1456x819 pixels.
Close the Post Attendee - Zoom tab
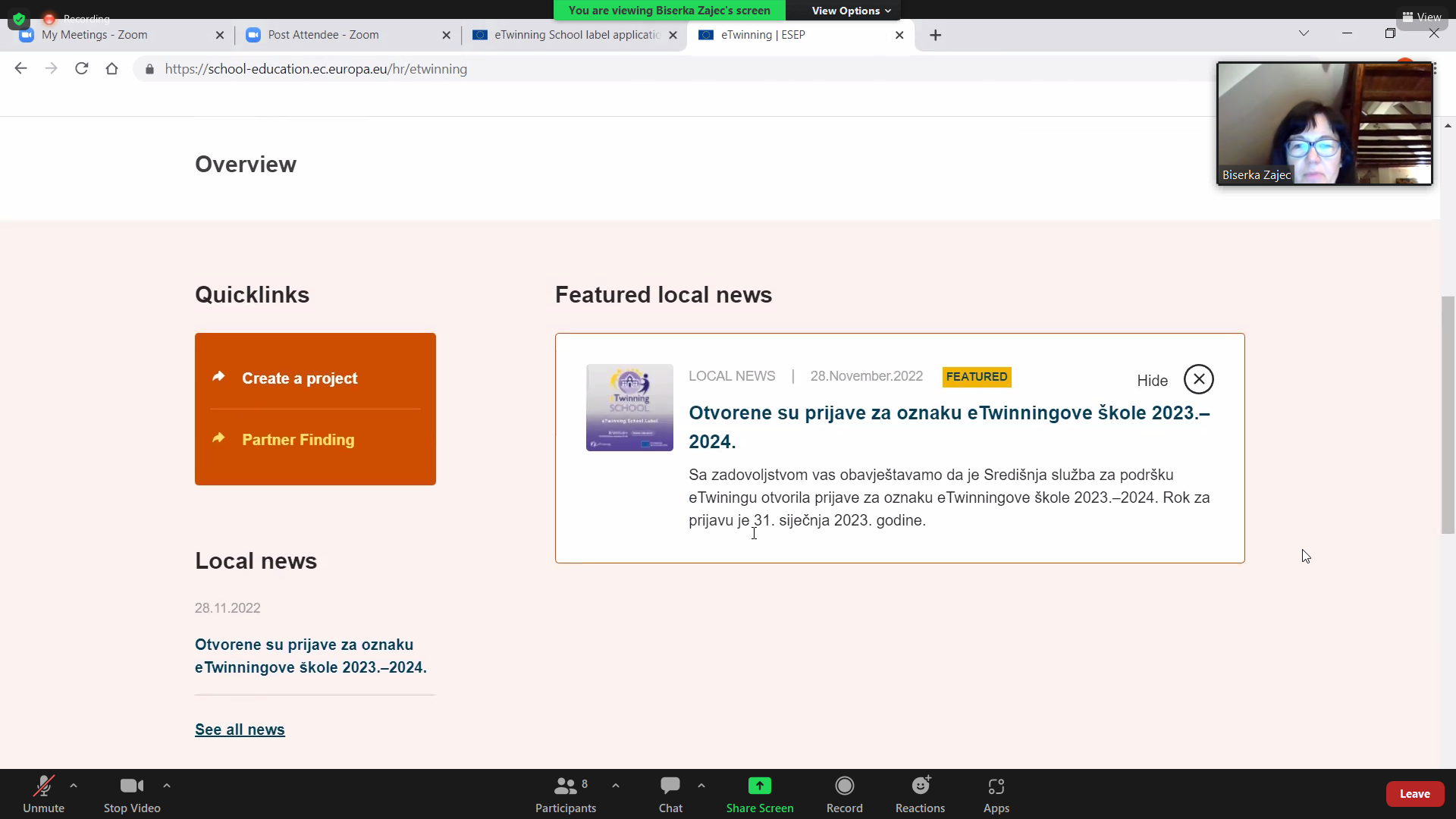(x=447, y=35)
